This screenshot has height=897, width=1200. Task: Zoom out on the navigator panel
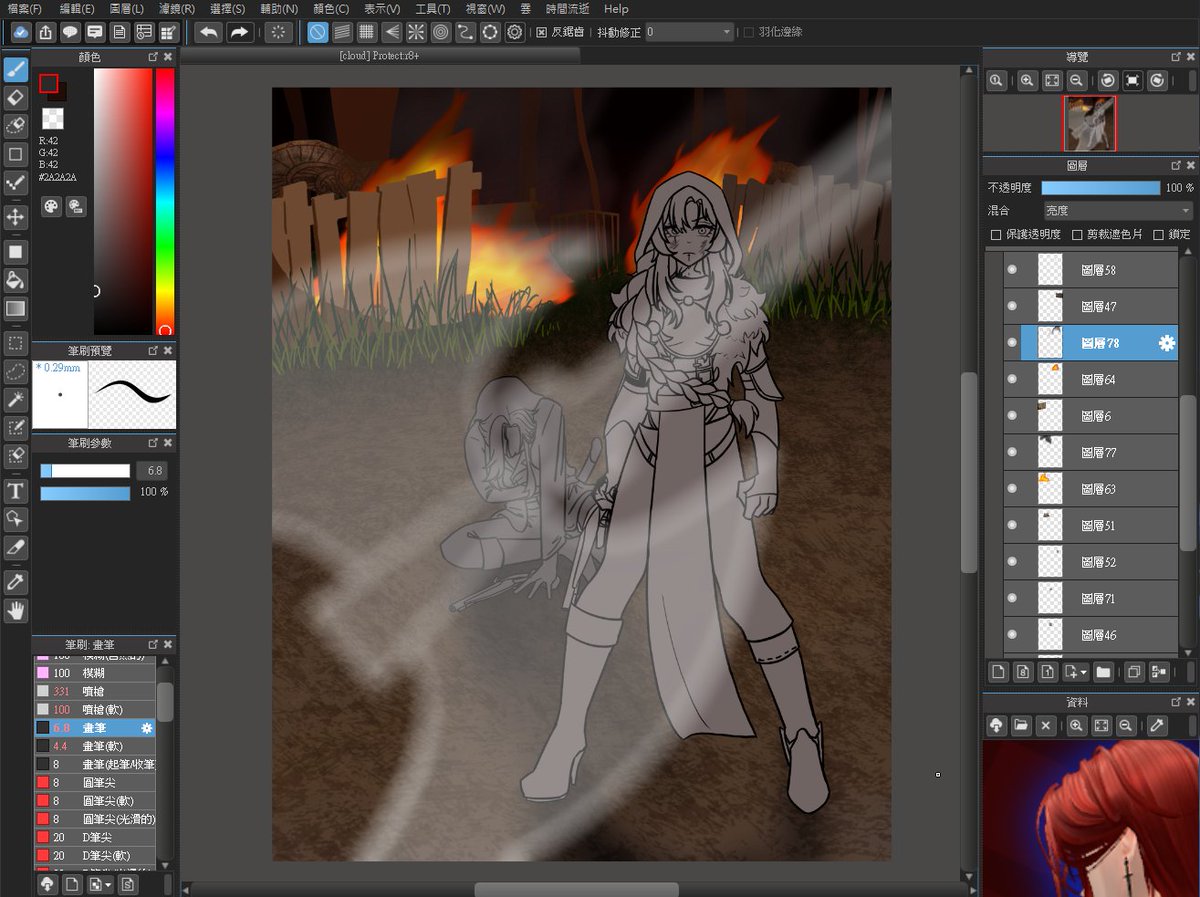(x=1077, y=81)
